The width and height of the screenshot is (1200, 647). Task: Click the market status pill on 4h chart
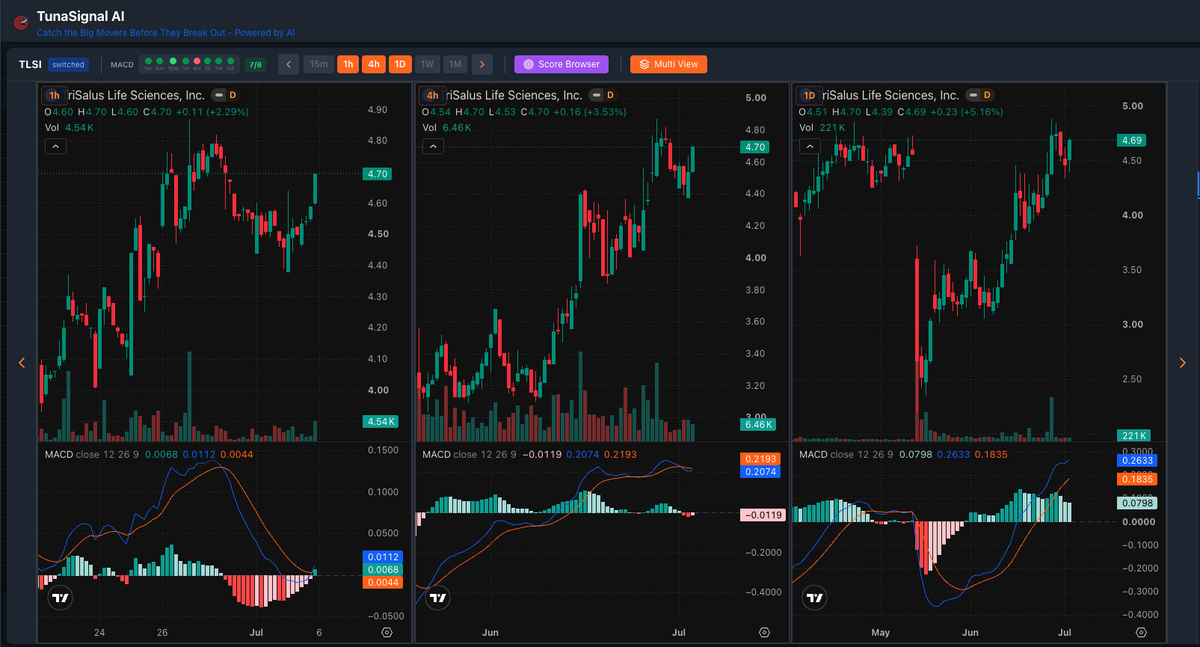(x=595, y=95)
